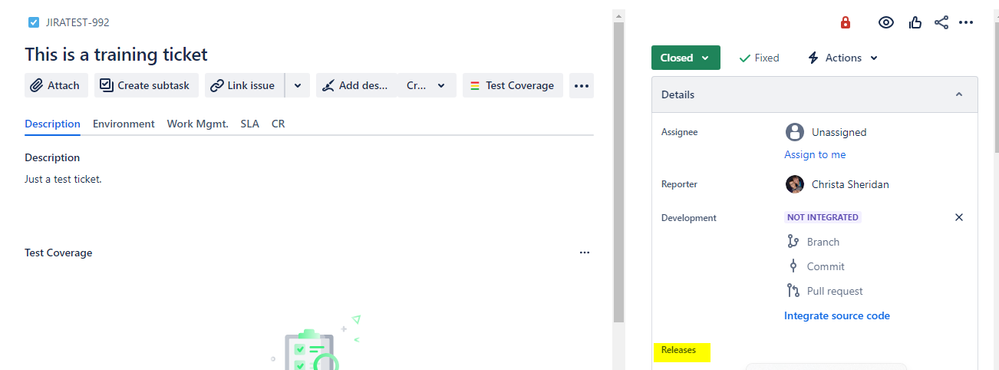Open the Cr... dropdown

(426, 85)
